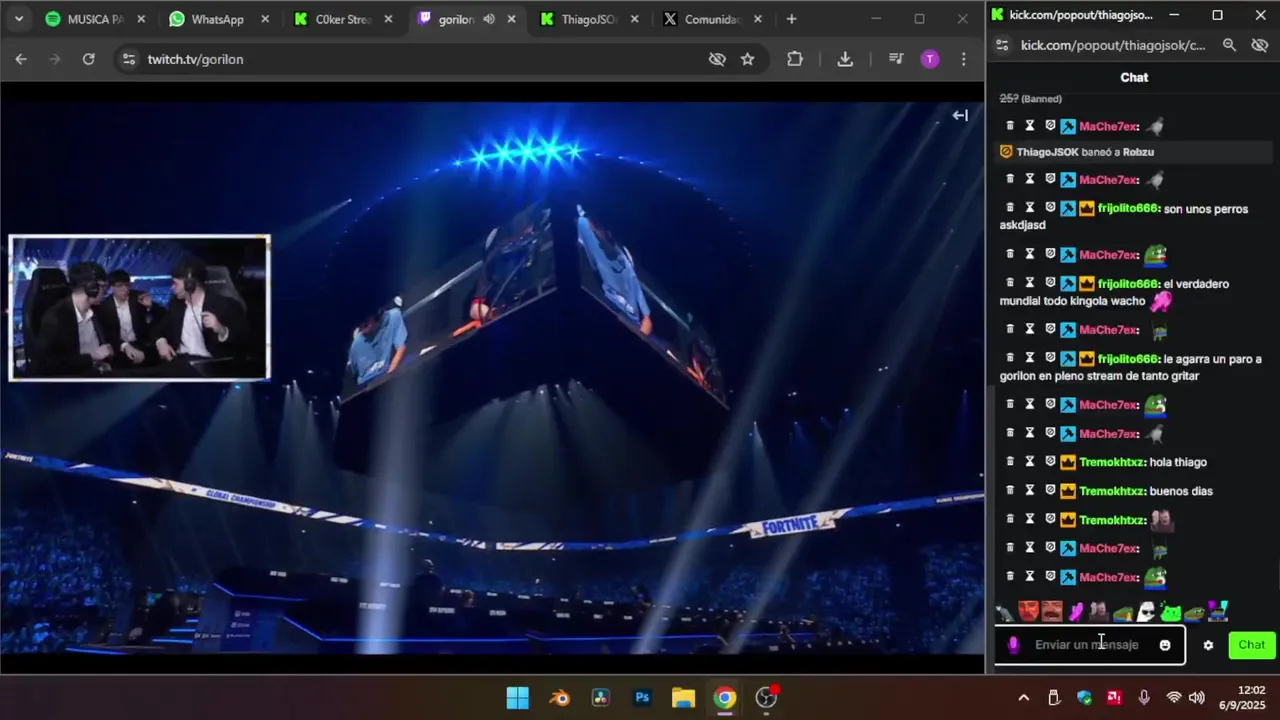Viewport: 1280px width, 720px height.
Task: Insert the red face emote
Action: (1028, 611)
